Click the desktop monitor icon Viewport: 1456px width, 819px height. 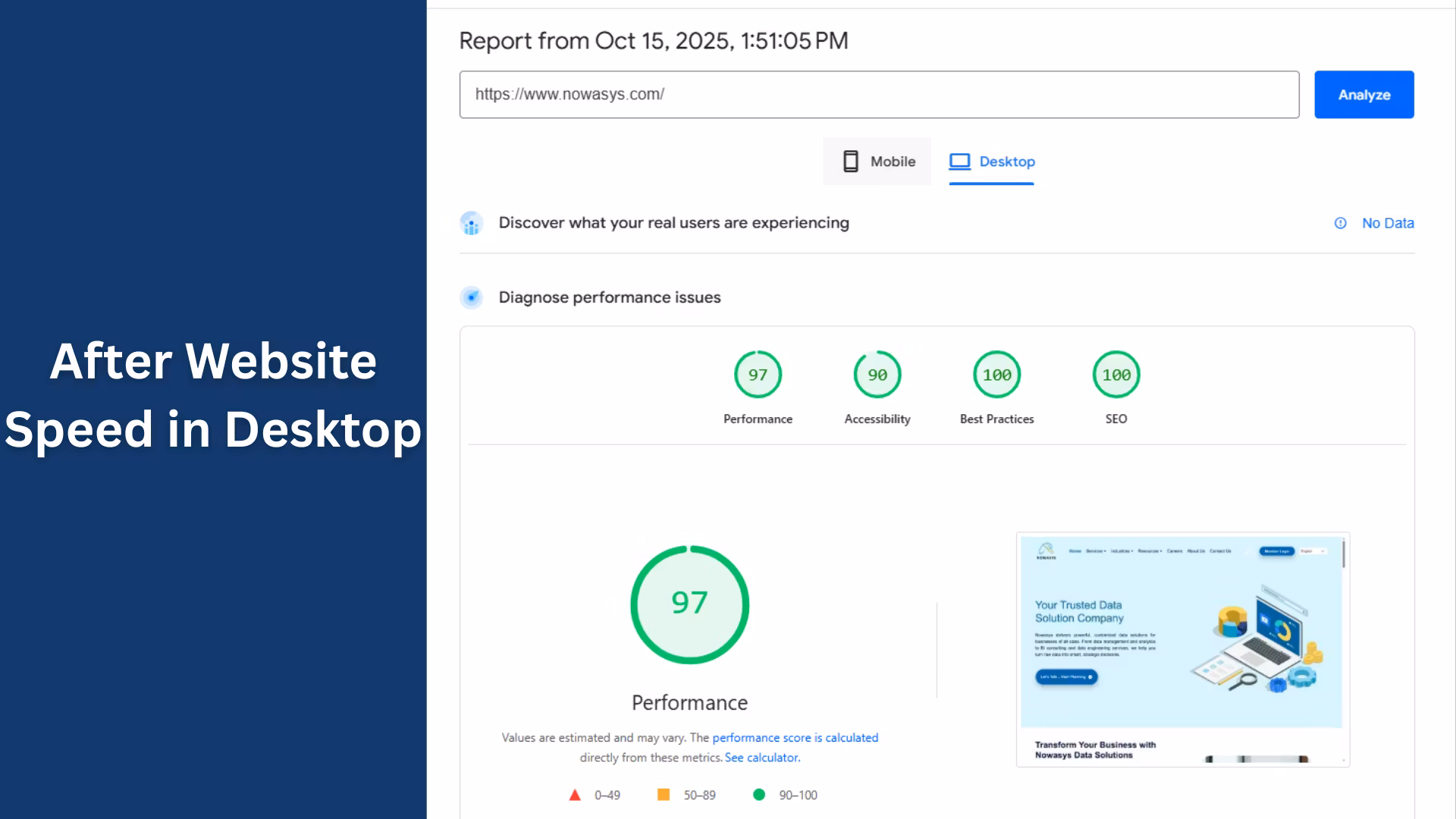click(959, 162)
